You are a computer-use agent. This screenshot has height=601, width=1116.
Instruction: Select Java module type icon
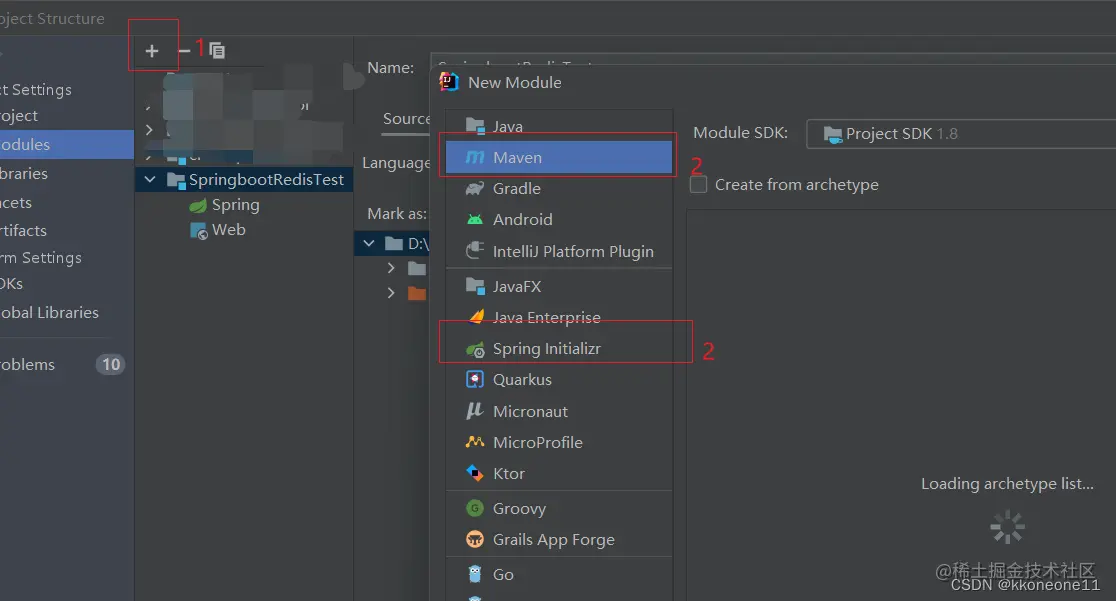click(x=475, y=126)
